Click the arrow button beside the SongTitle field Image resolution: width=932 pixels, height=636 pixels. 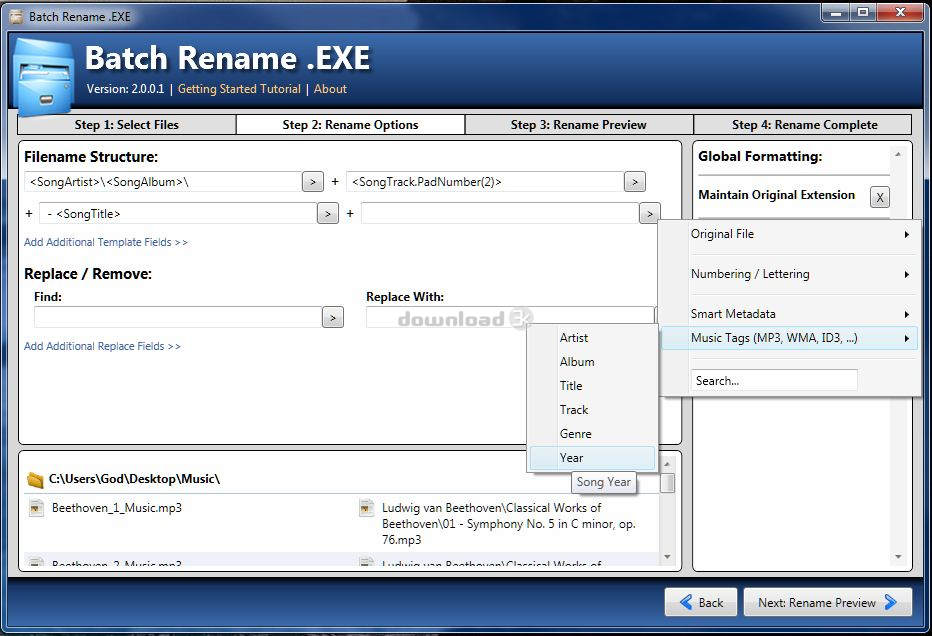(327, 214)
